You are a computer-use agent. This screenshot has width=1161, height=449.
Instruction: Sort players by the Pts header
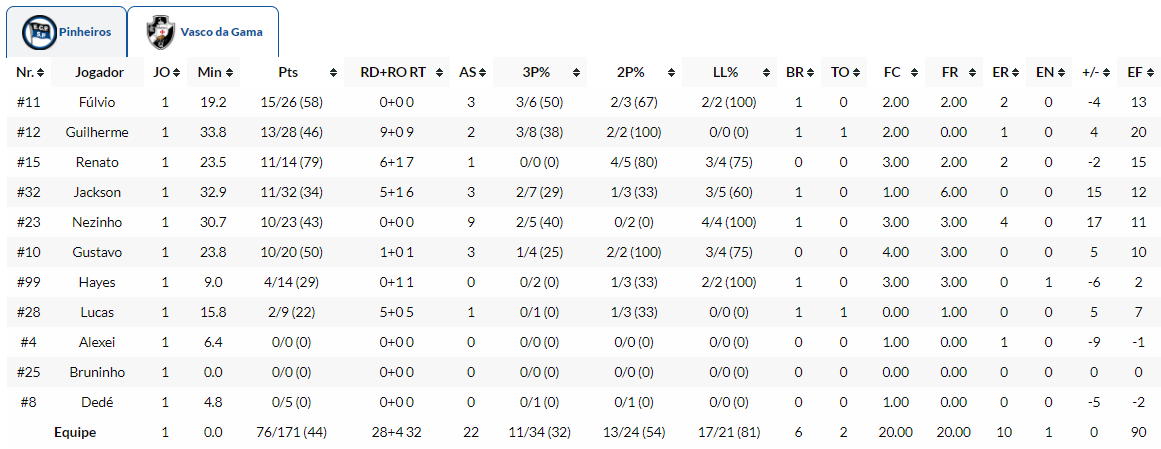[290, 73]
